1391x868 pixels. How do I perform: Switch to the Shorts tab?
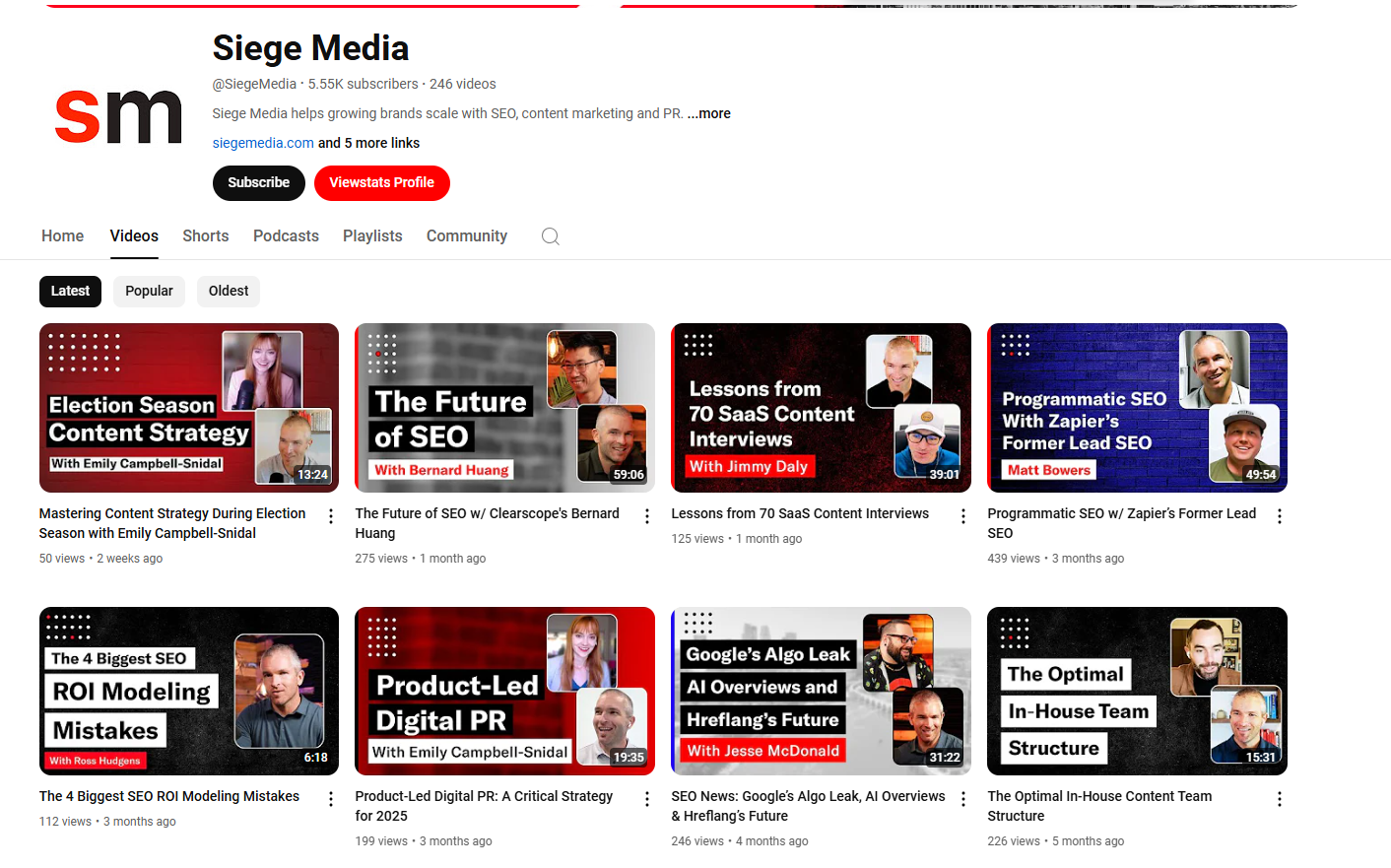206,236
